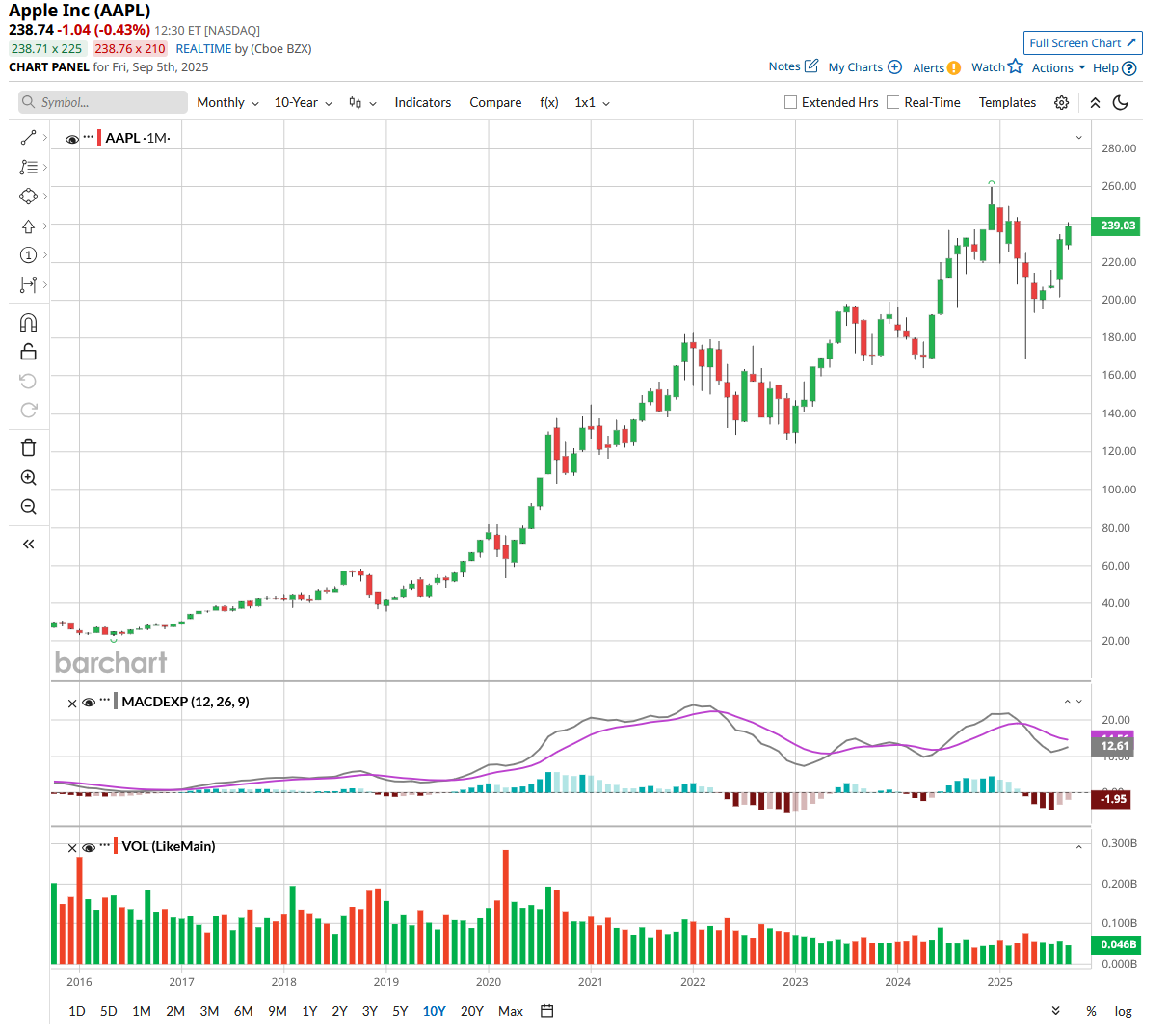Open chart settings gear
The image size is (1168, 1036).
(x=1061, y=102)
